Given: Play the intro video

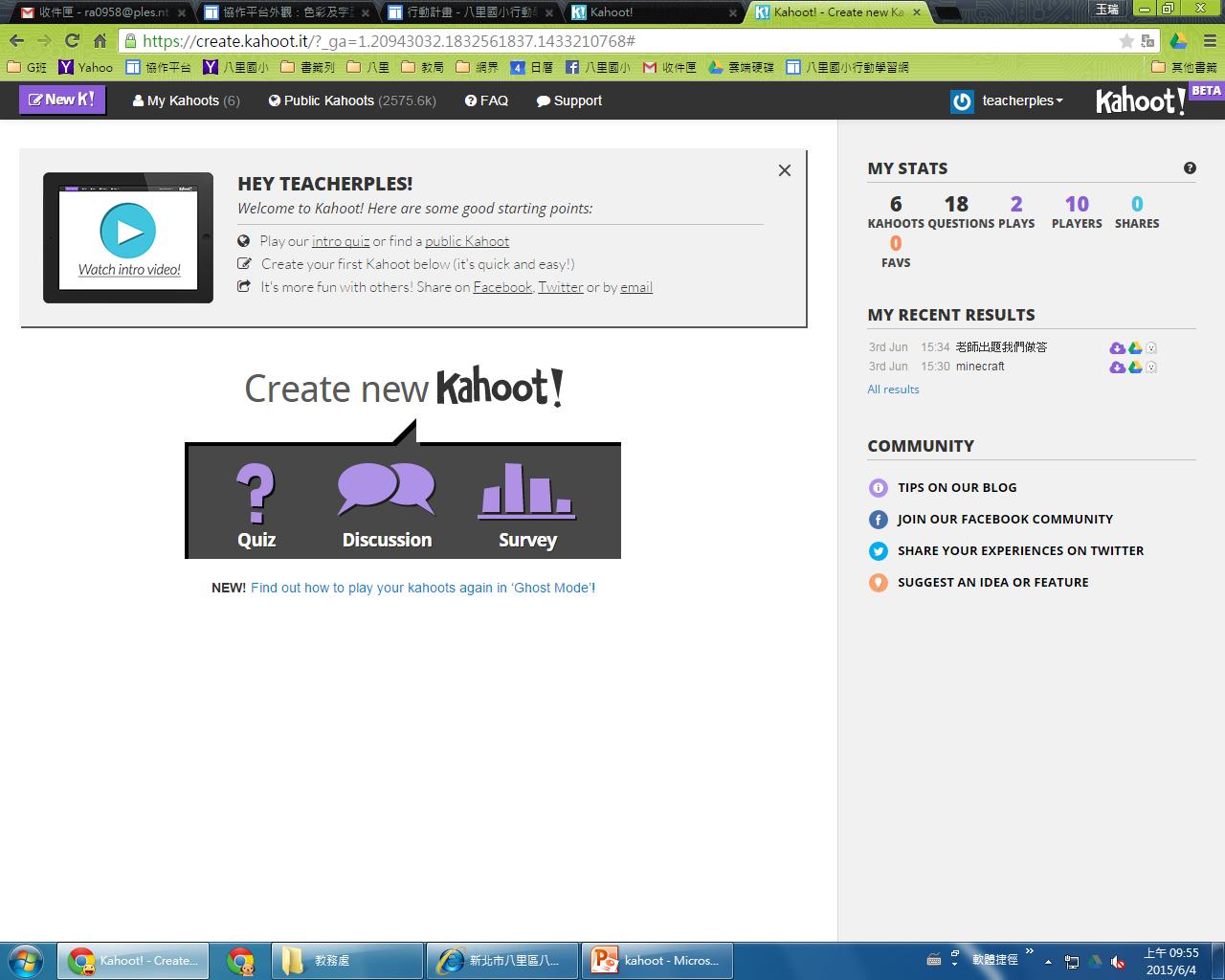Looking at the screenshot, I should coord(128,231).
